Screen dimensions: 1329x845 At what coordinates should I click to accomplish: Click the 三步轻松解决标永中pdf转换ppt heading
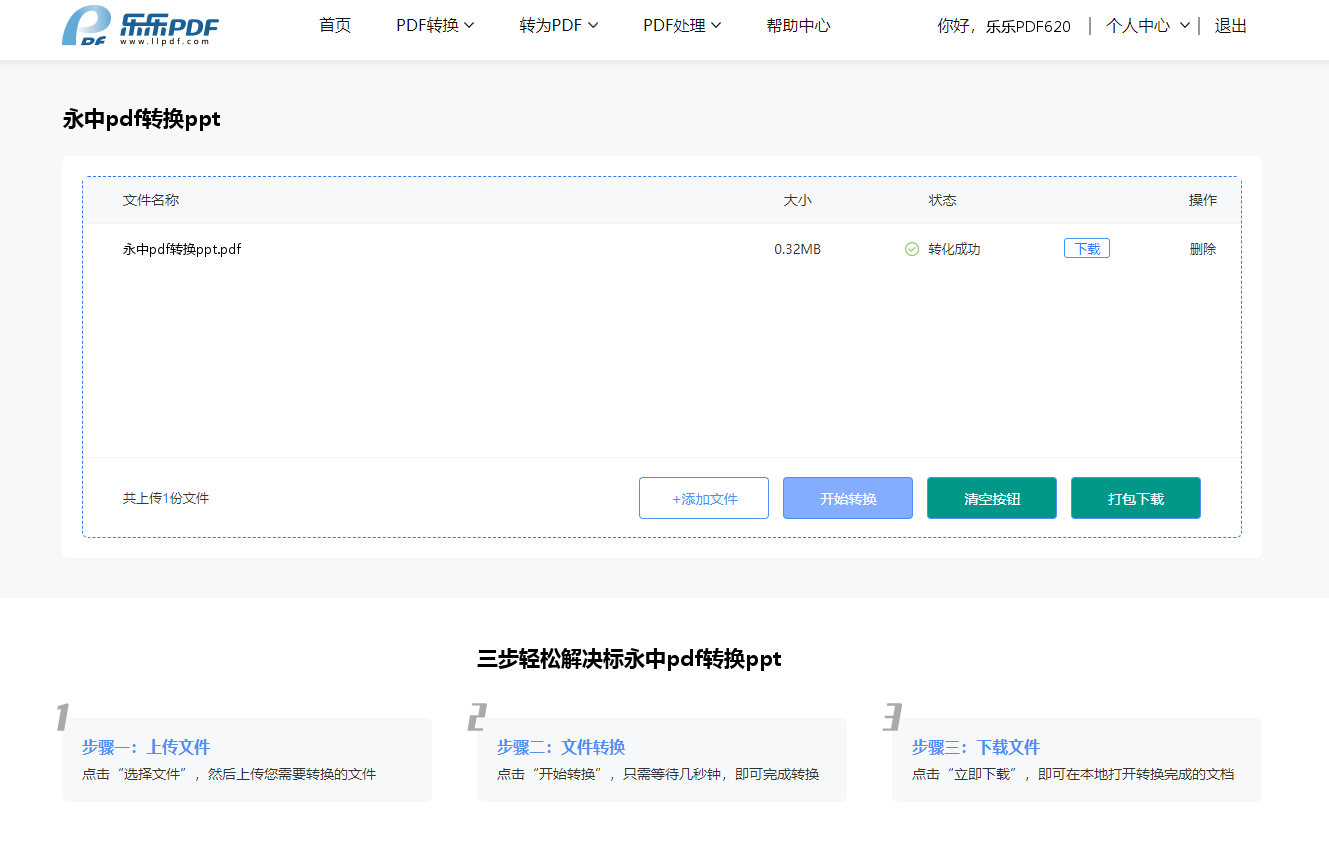click(x=629, y=659)
